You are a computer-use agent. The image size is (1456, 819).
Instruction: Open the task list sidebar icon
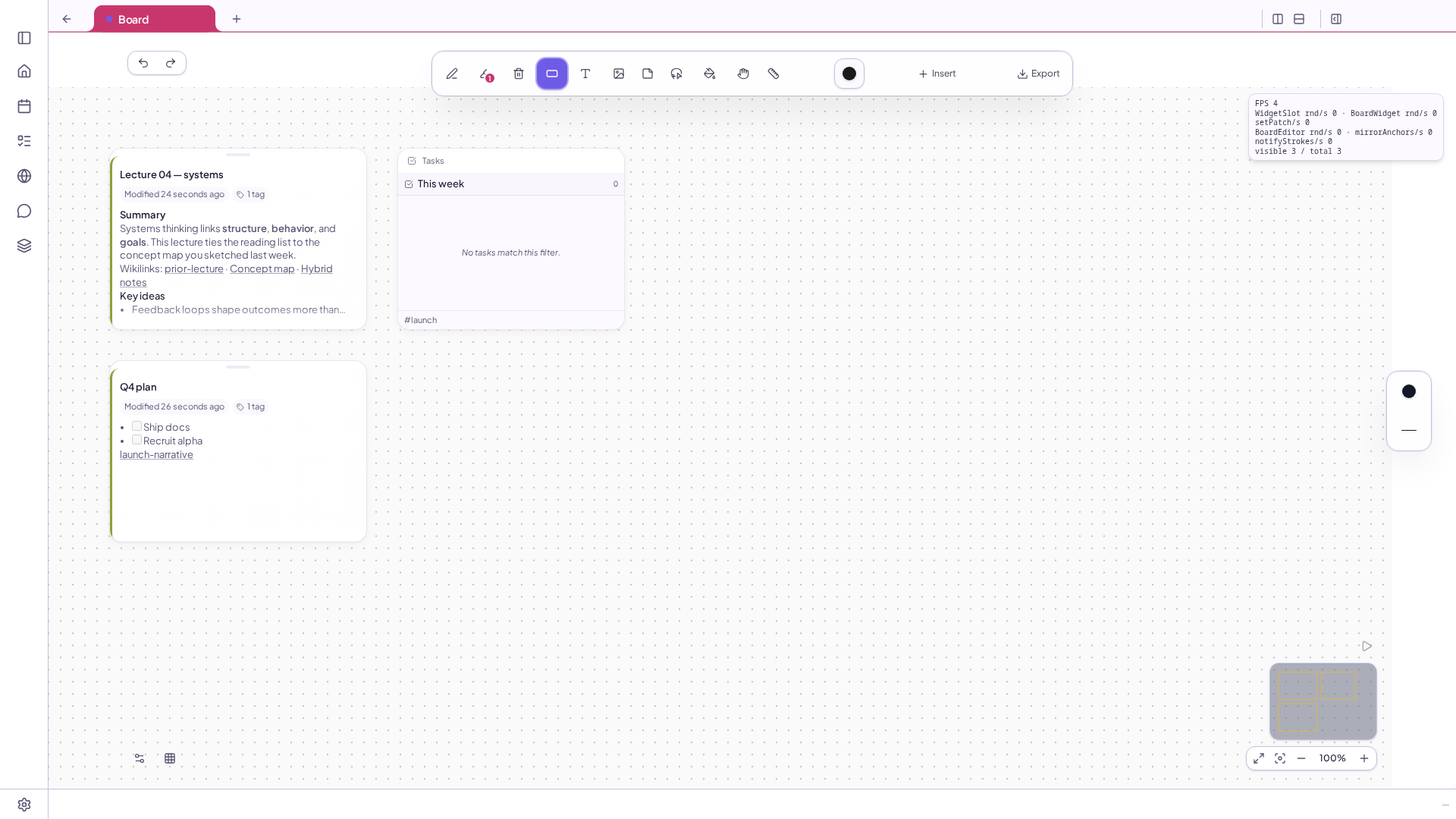(x=24, y=141)
